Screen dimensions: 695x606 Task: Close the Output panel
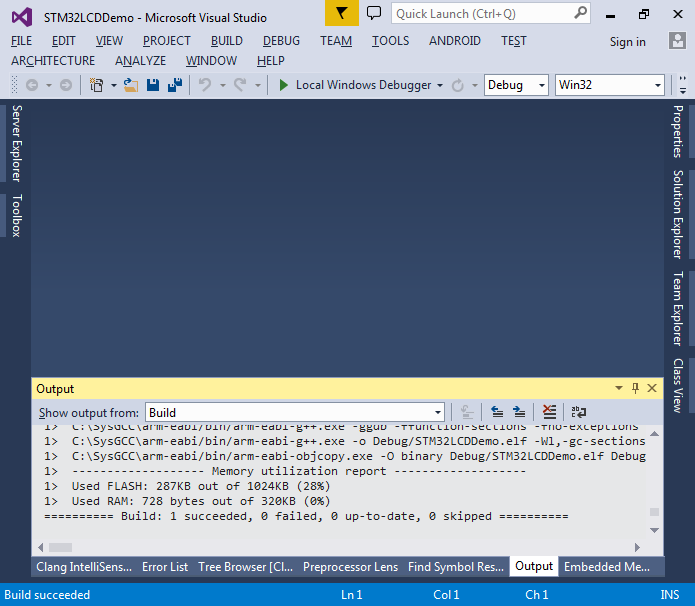652,388
